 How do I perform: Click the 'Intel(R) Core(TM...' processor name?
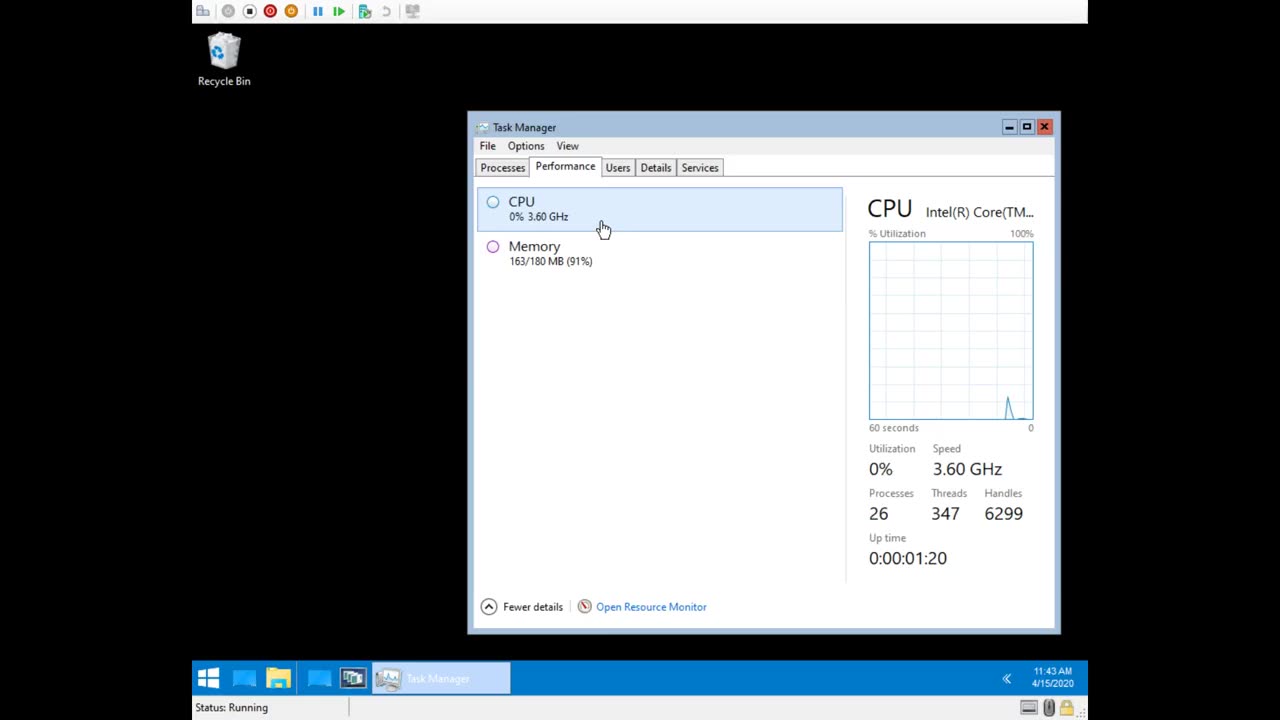[980, 212]
